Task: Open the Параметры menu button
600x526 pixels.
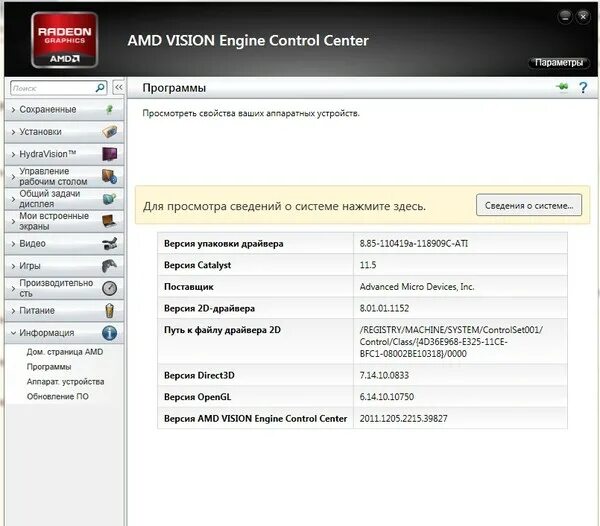Action: coord(559,62)
